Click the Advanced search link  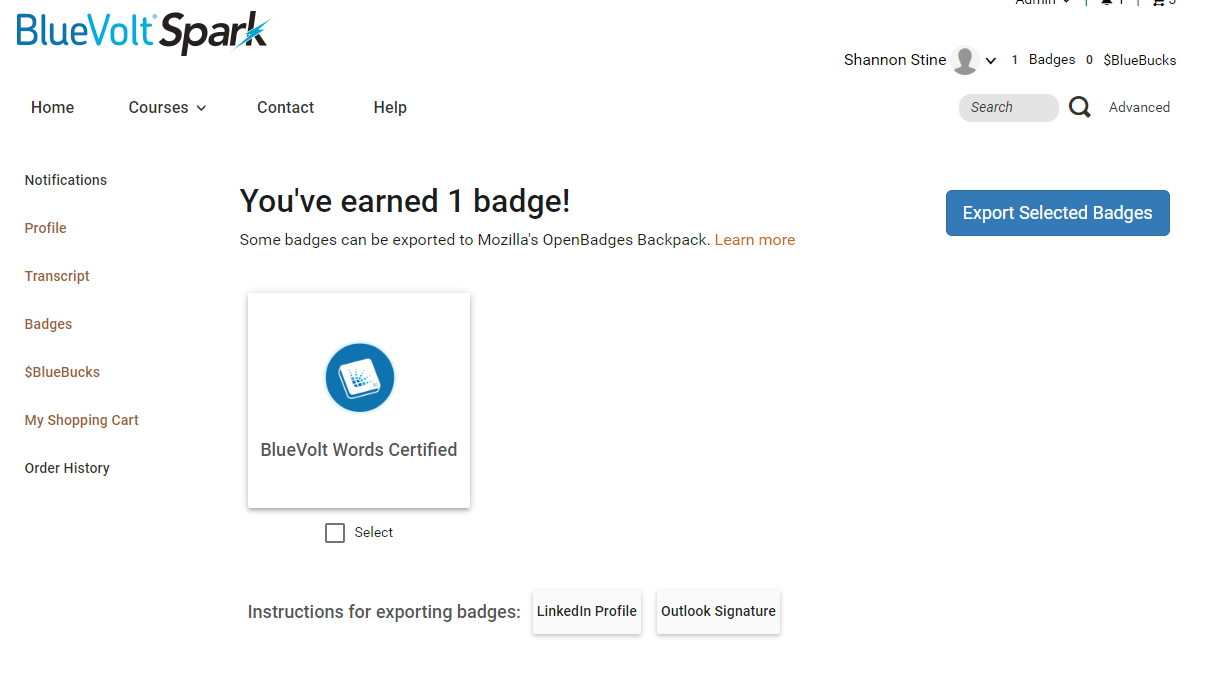[x=1139, y=107]
